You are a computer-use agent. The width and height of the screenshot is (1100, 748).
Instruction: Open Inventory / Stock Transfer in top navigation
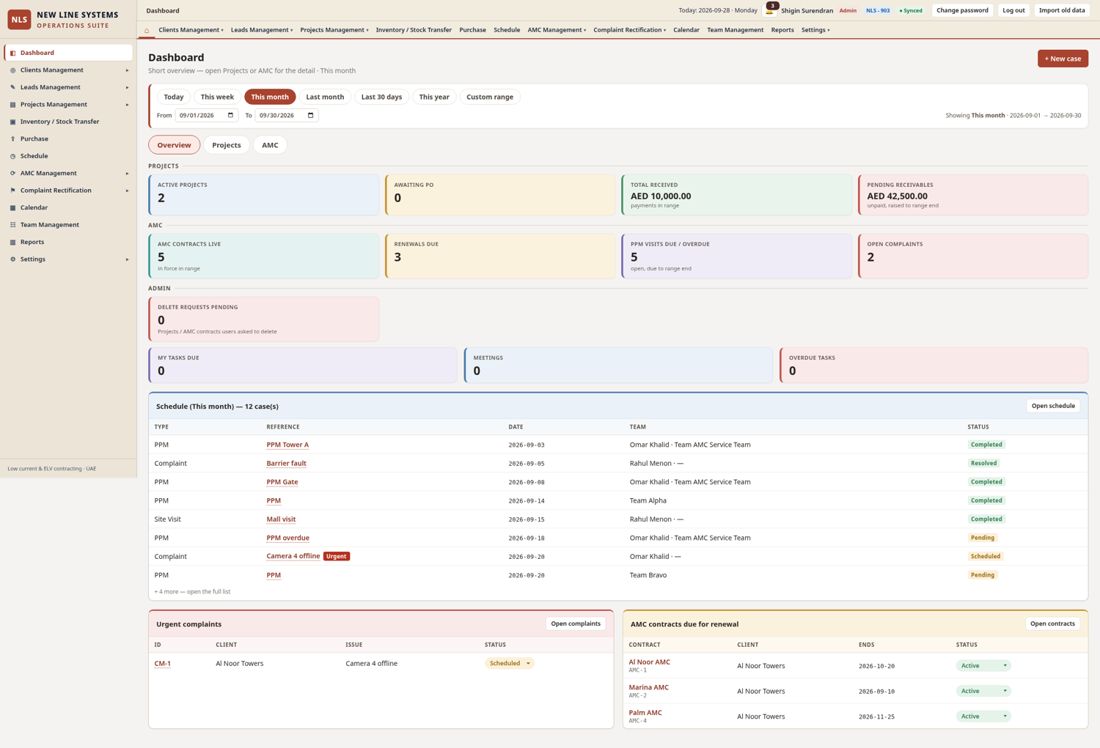[413, 30]
